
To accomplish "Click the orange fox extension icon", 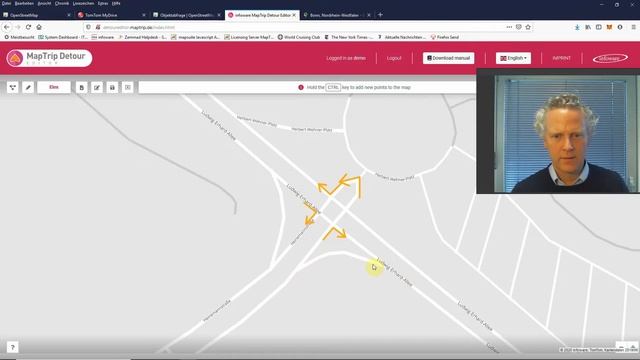I will click(x=609, y=27).
